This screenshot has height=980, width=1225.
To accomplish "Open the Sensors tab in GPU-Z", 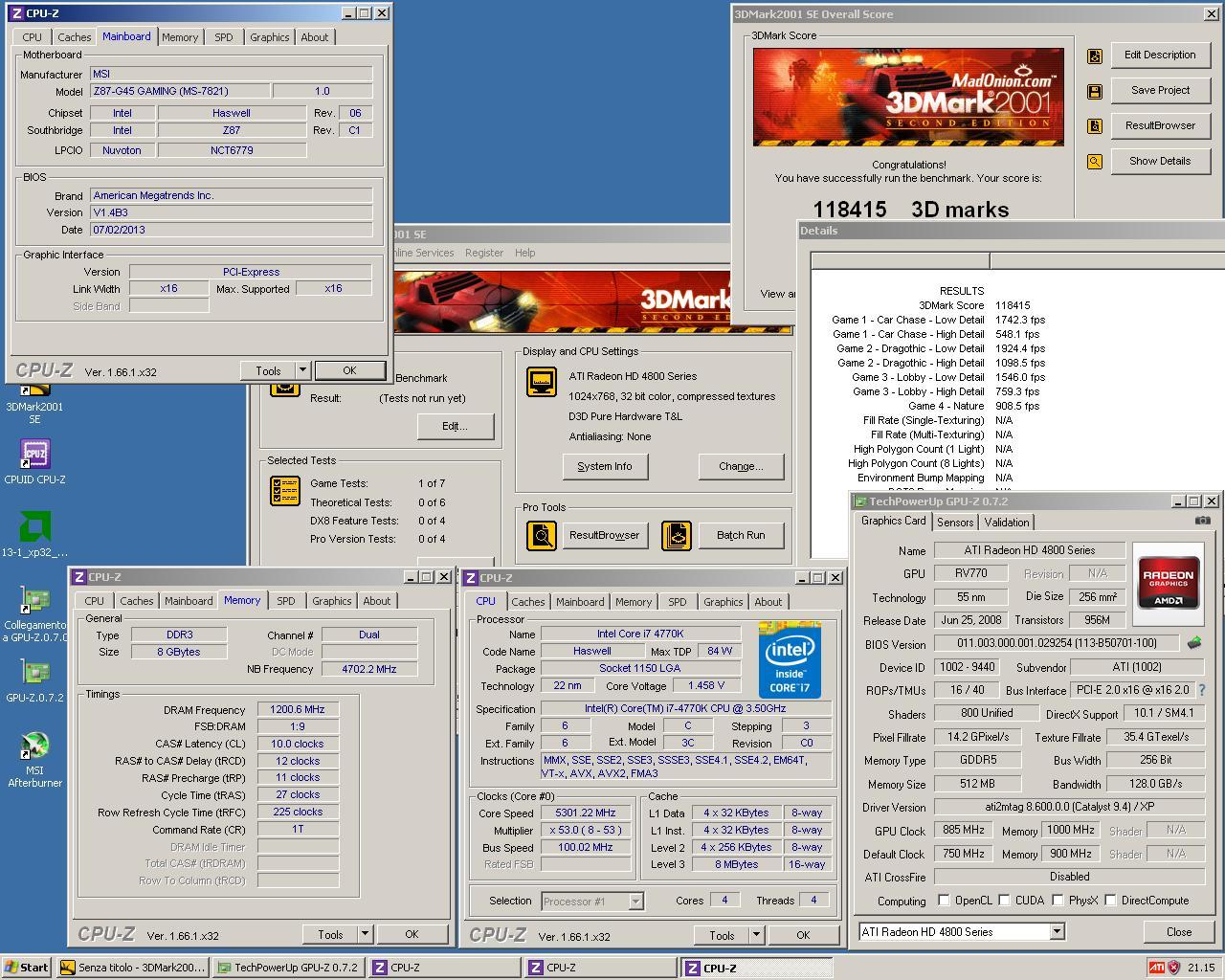I will click(955, 523).
